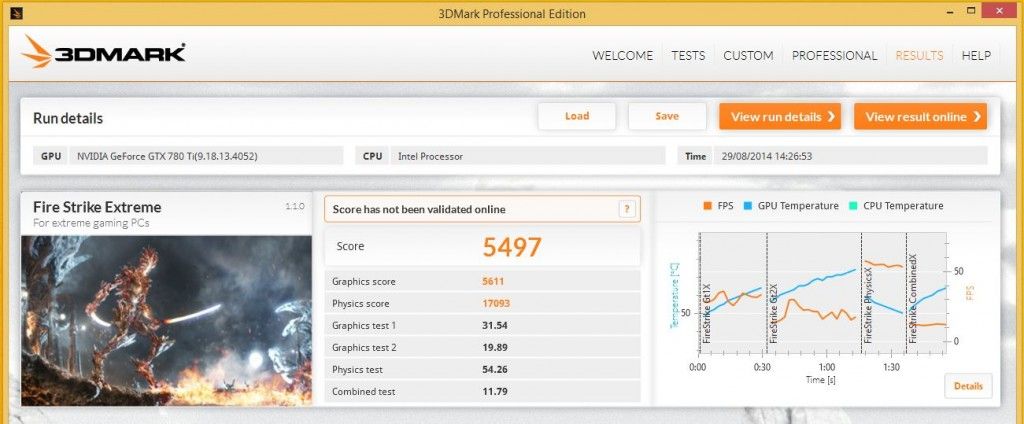Click the overall score 5497
Screen dimensions: 1024x424
[512, 247]
